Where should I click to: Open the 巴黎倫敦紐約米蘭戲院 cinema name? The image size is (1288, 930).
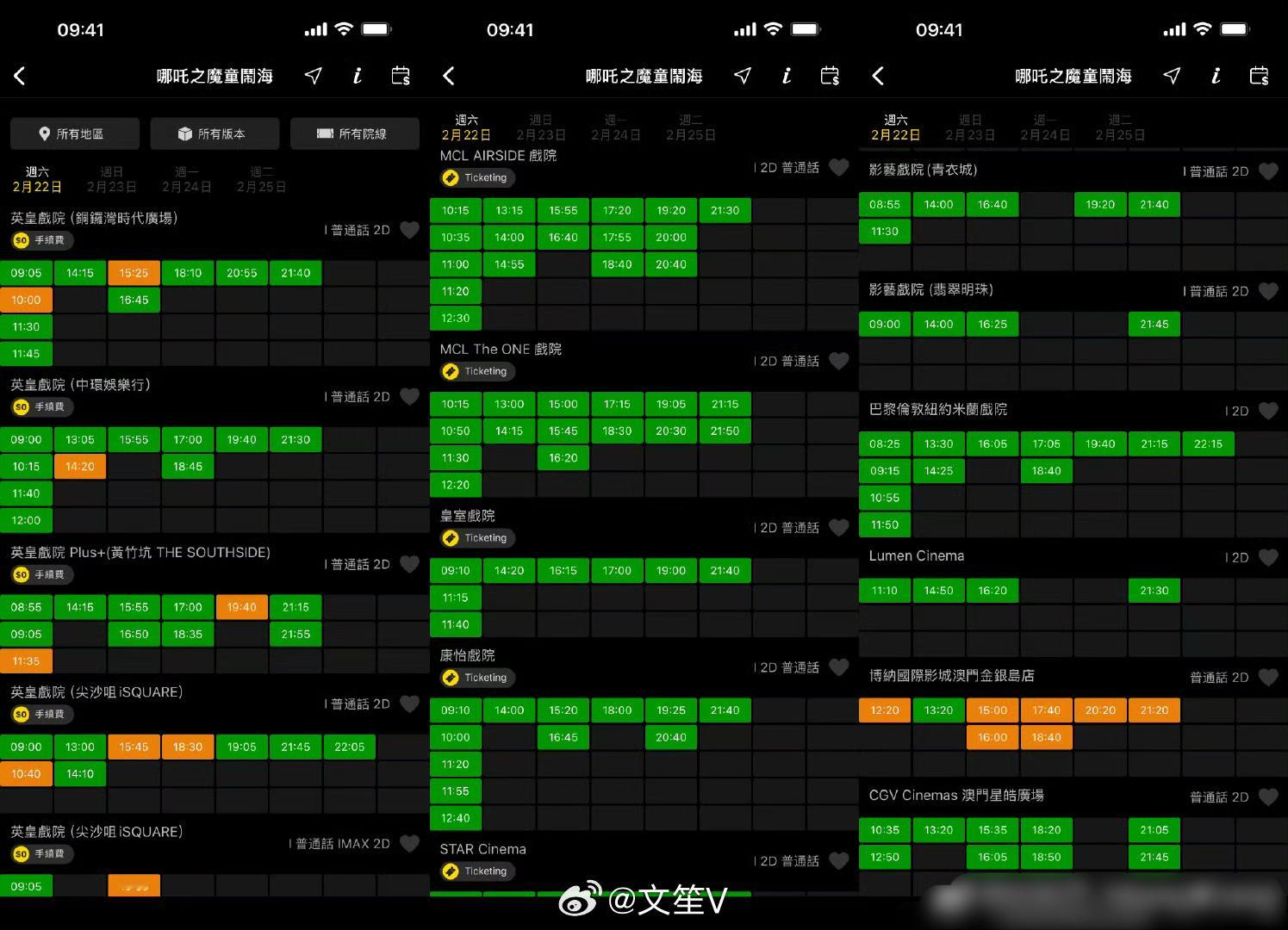(937, 409)
